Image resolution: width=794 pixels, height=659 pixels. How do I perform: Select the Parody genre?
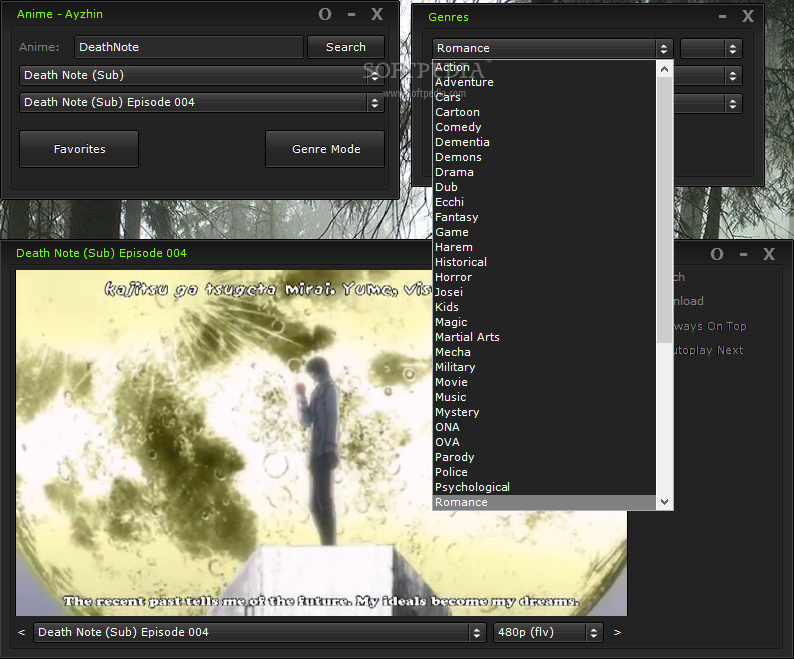tap(544, 457)
